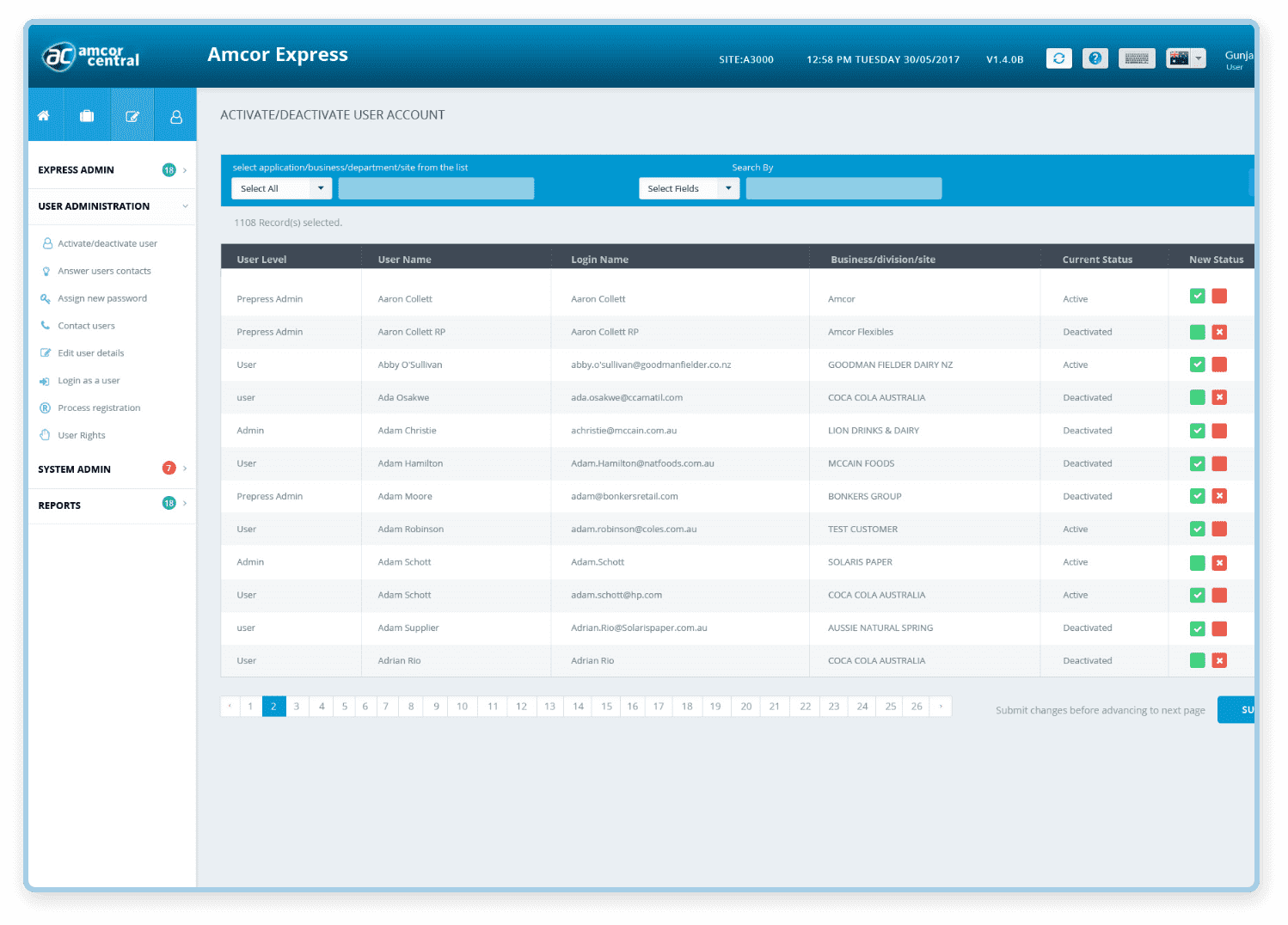Click the Edit user details icon
This screenshot has width=1288, height=925.
coord(46,353)
